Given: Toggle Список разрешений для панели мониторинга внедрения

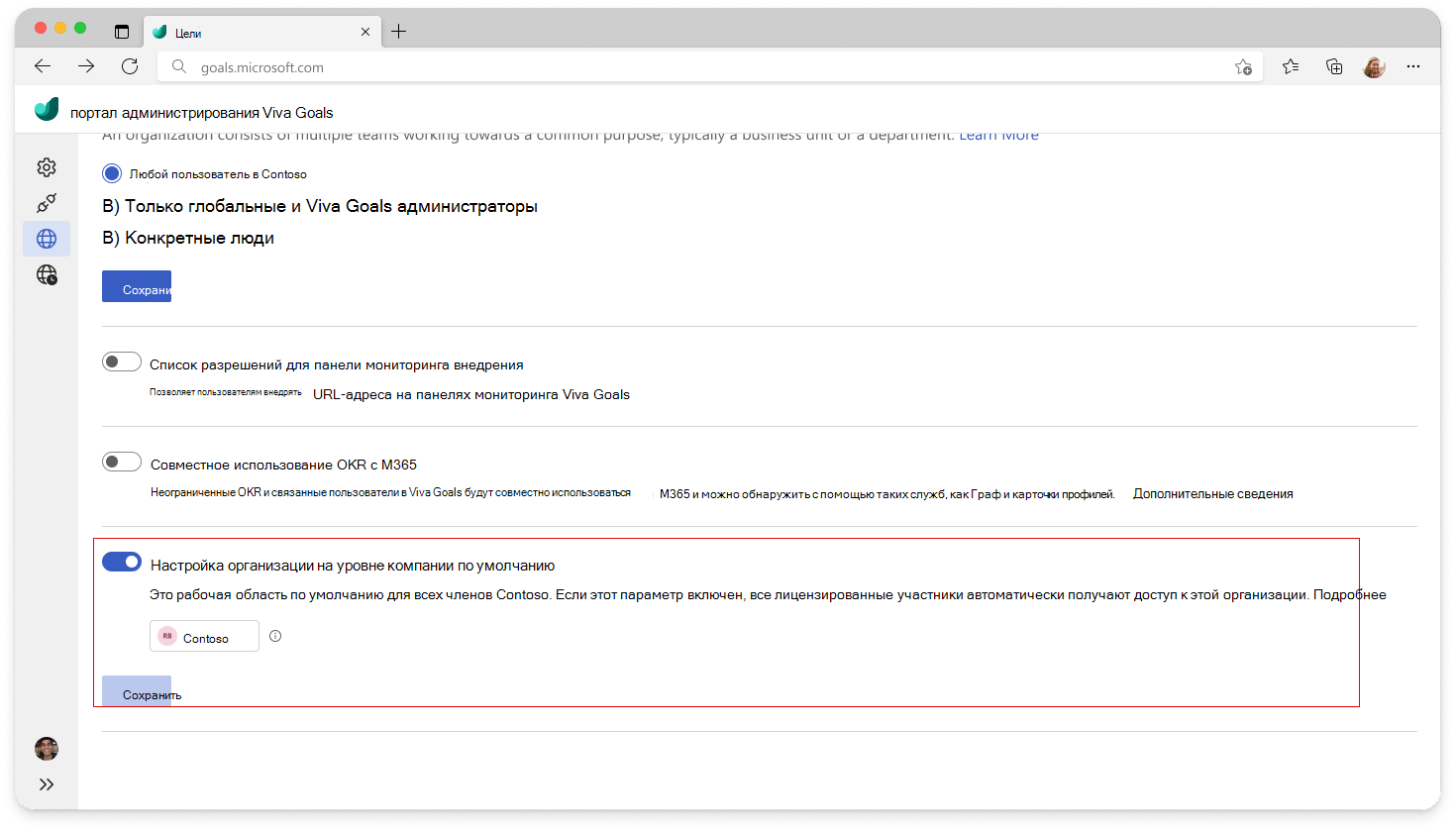Looking at the screenshot, I should point(122,362).
